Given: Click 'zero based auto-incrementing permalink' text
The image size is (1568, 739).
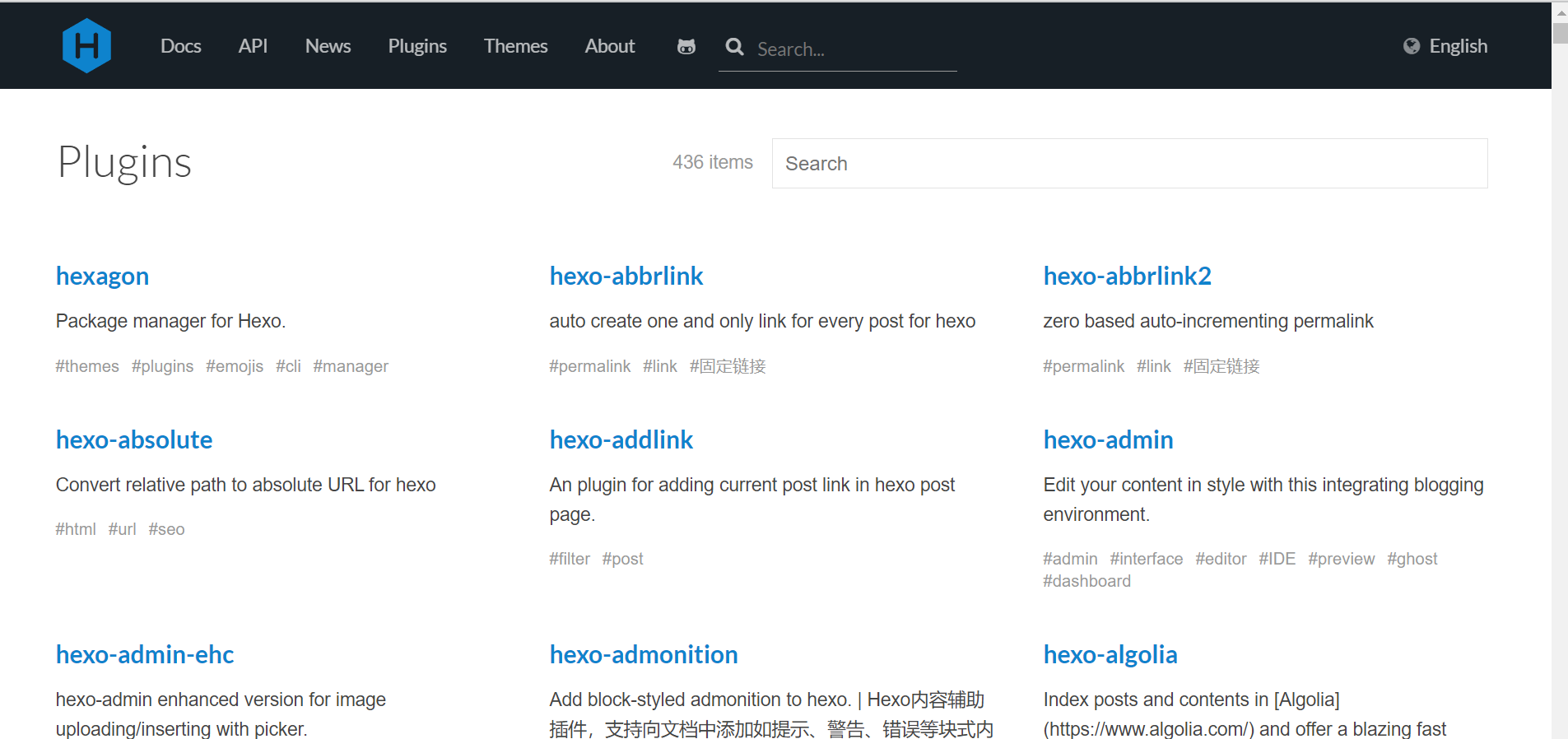Looking at the screenshot, I should coord(1208,321).
